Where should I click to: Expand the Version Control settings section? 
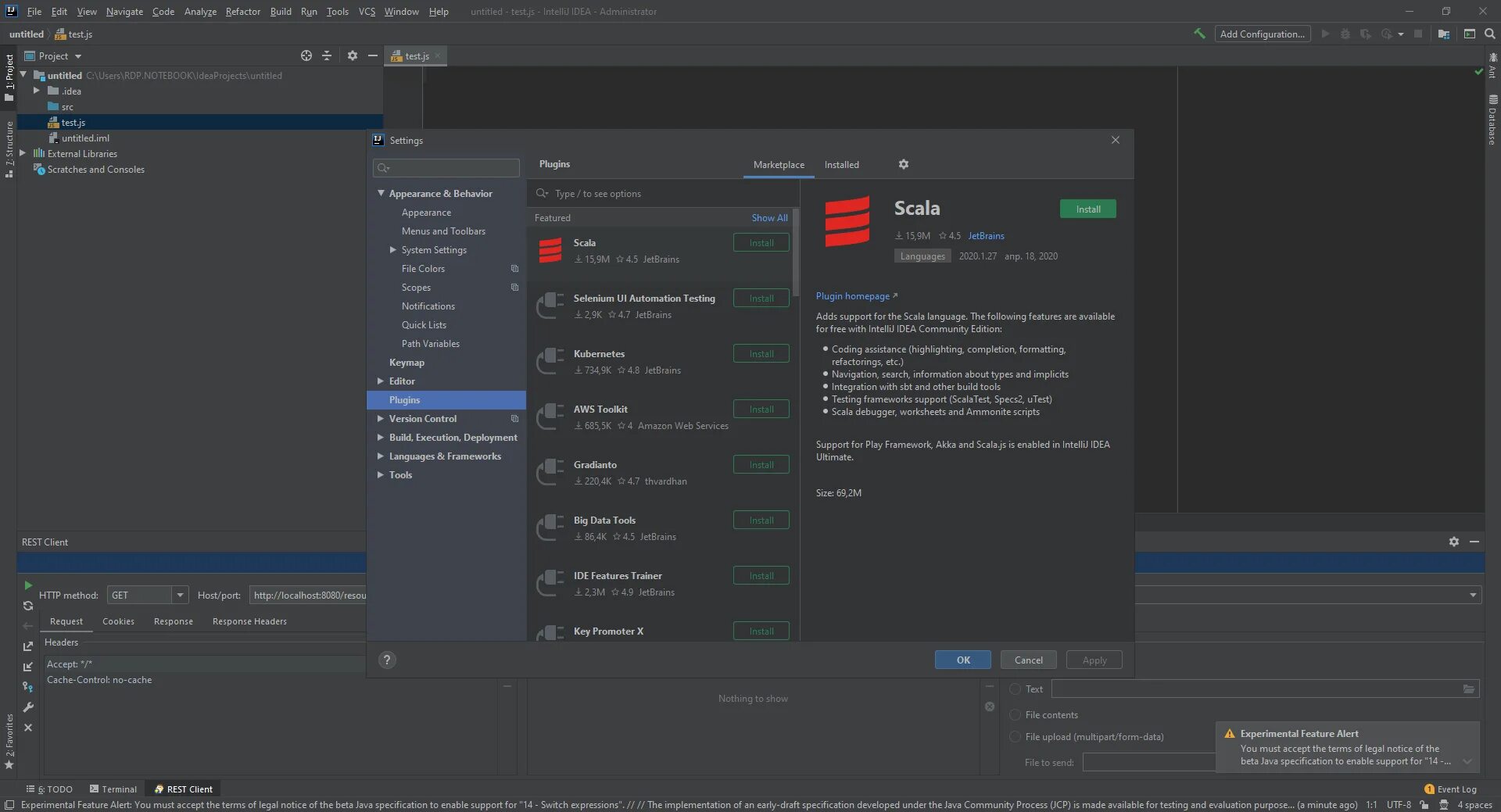click(381, 418)
